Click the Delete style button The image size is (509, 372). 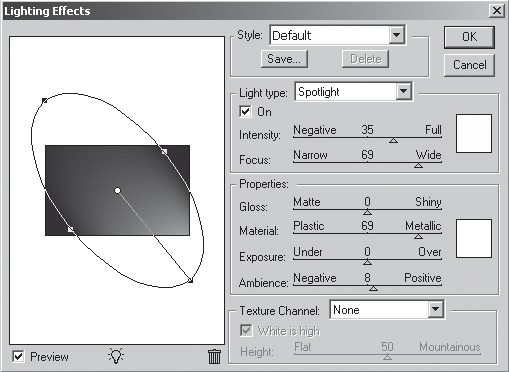[365, 59]
